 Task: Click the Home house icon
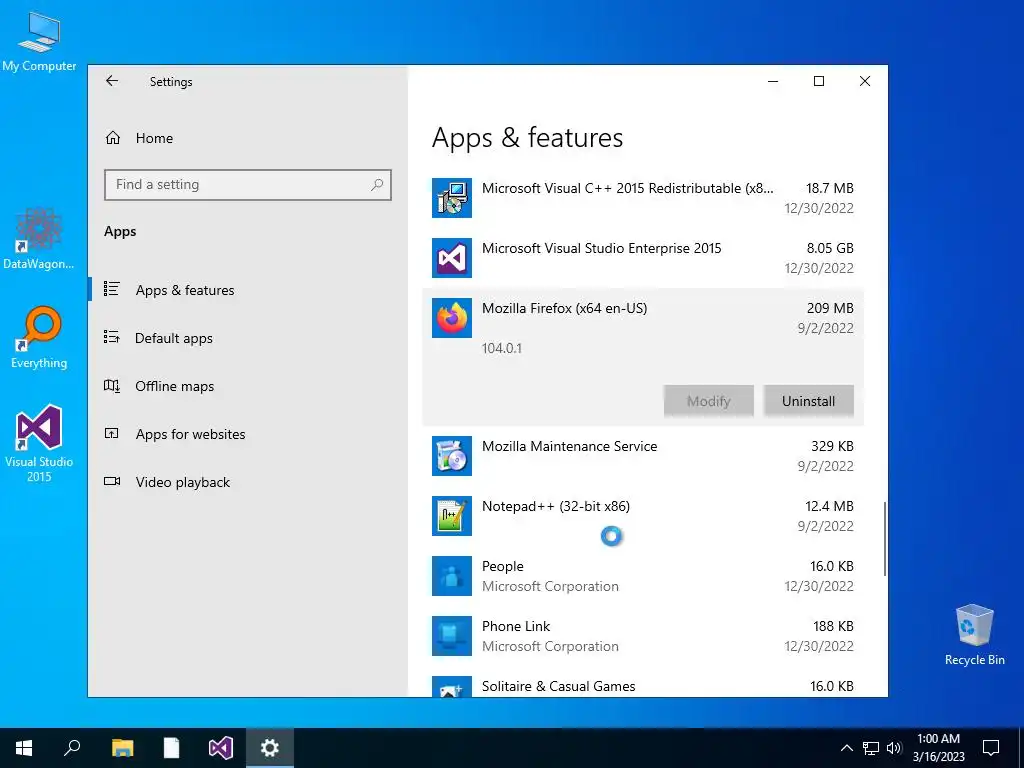pos(113,138)
